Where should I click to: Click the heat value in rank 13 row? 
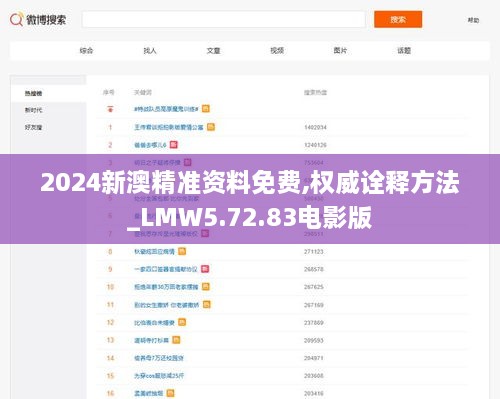314,341
